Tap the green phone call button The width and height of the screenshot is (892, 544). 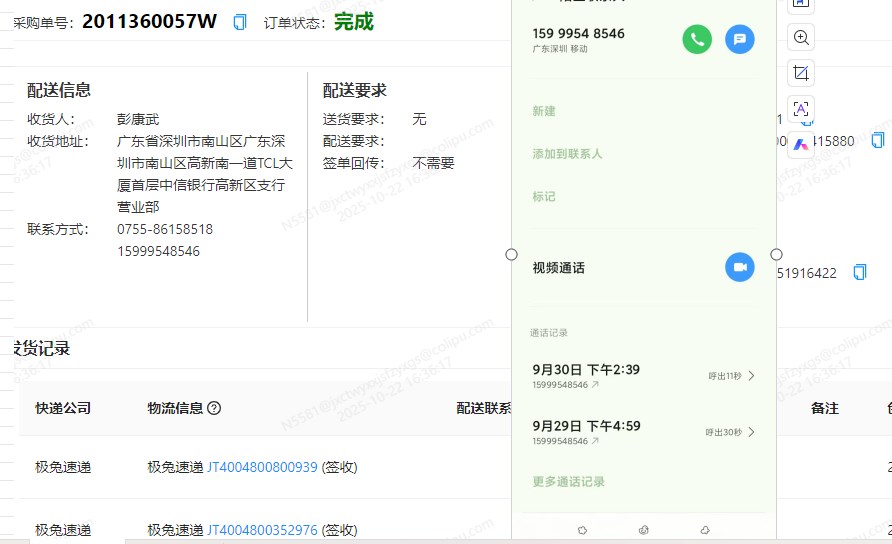[x=697, y=40]
